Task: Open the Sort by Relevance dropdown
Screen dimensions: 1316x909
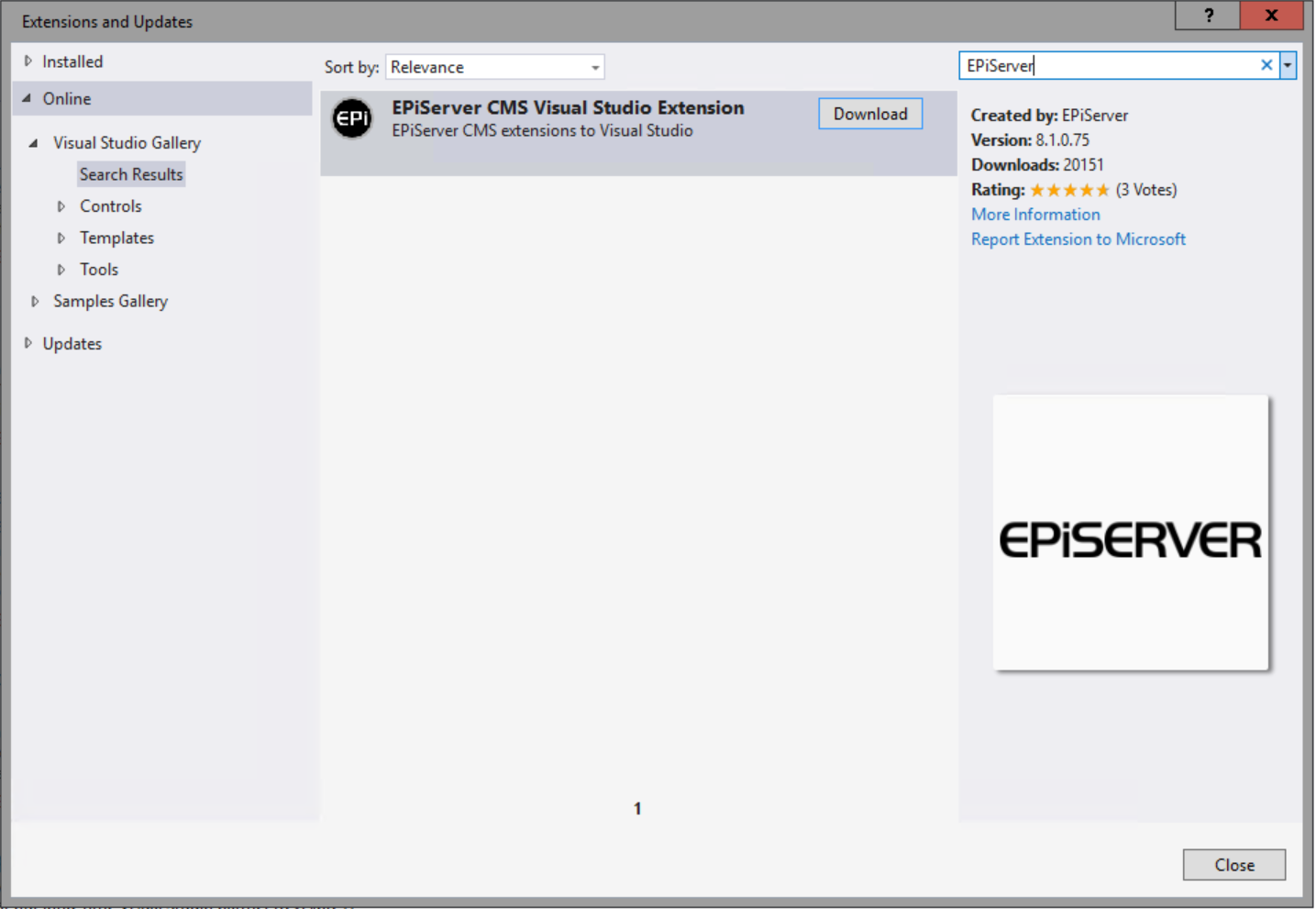Action: pyautogui.click(x=494, y=67)
